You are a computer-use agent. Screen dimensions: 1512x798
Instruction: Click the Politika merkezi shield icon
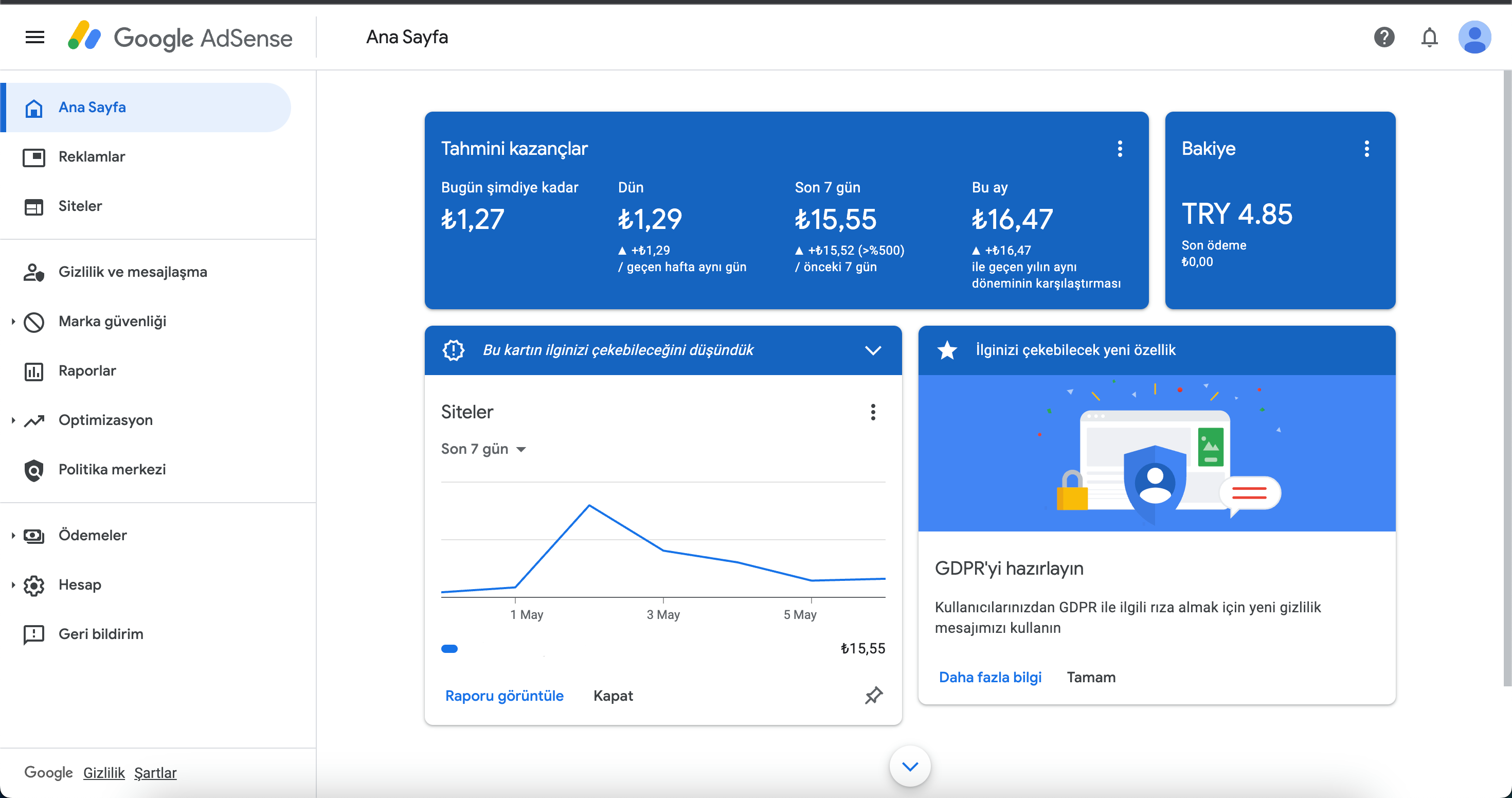(x=34, y=470)
